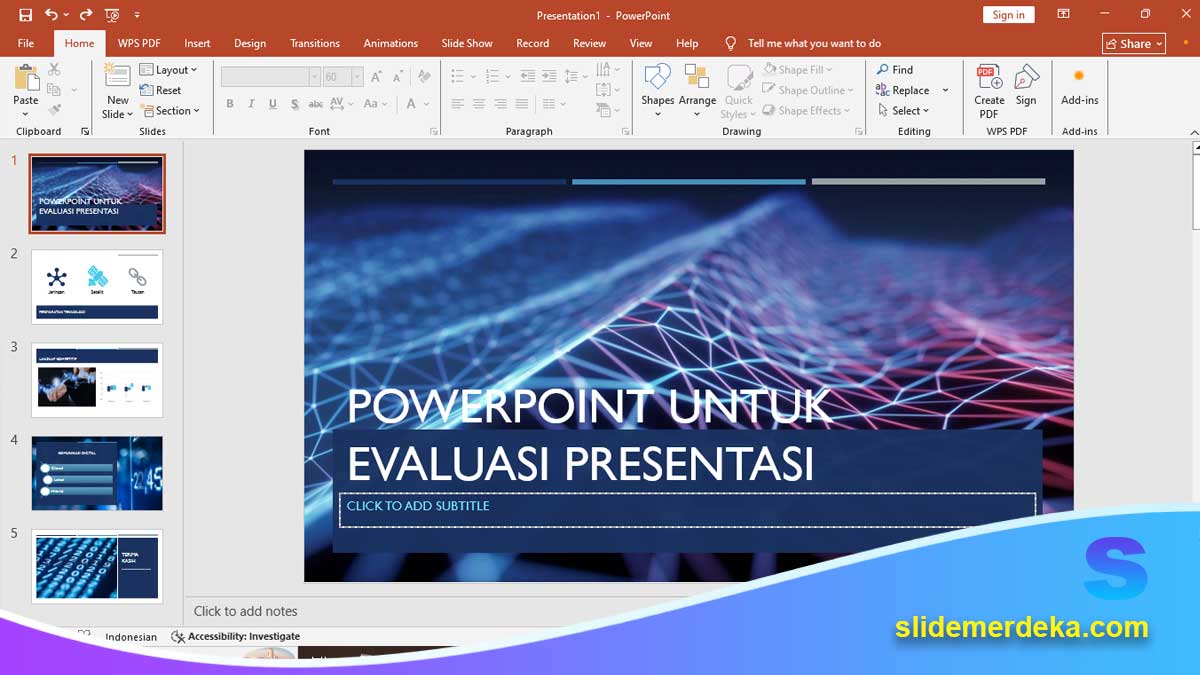Click the Undo arrow icon
The height and width of the screenshot is (675, 1200).
click(x=51, y=15)
